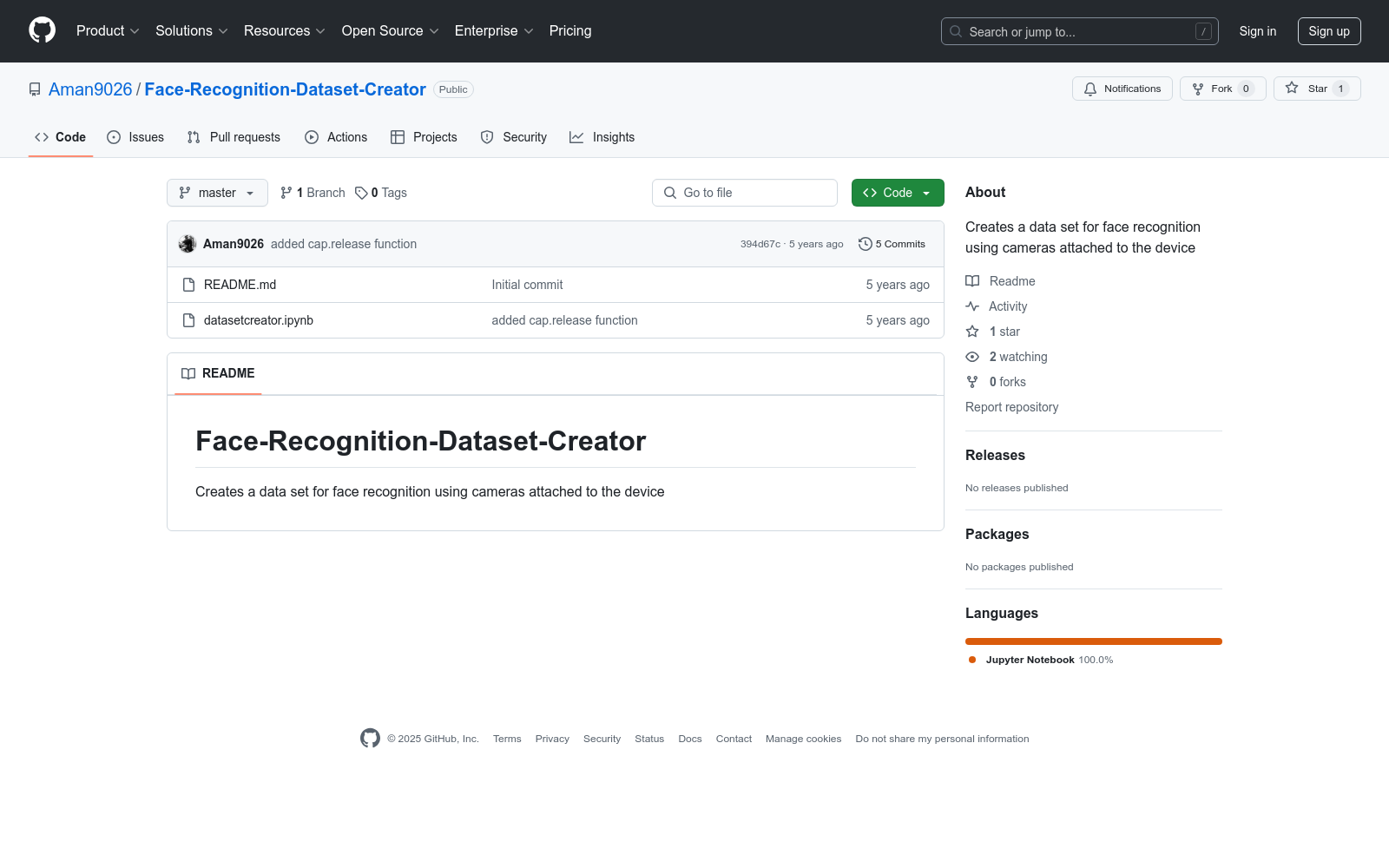This screenshot has height=868, width=1389.
Task: Fork this repository
Action: (x=1222, y=89)
